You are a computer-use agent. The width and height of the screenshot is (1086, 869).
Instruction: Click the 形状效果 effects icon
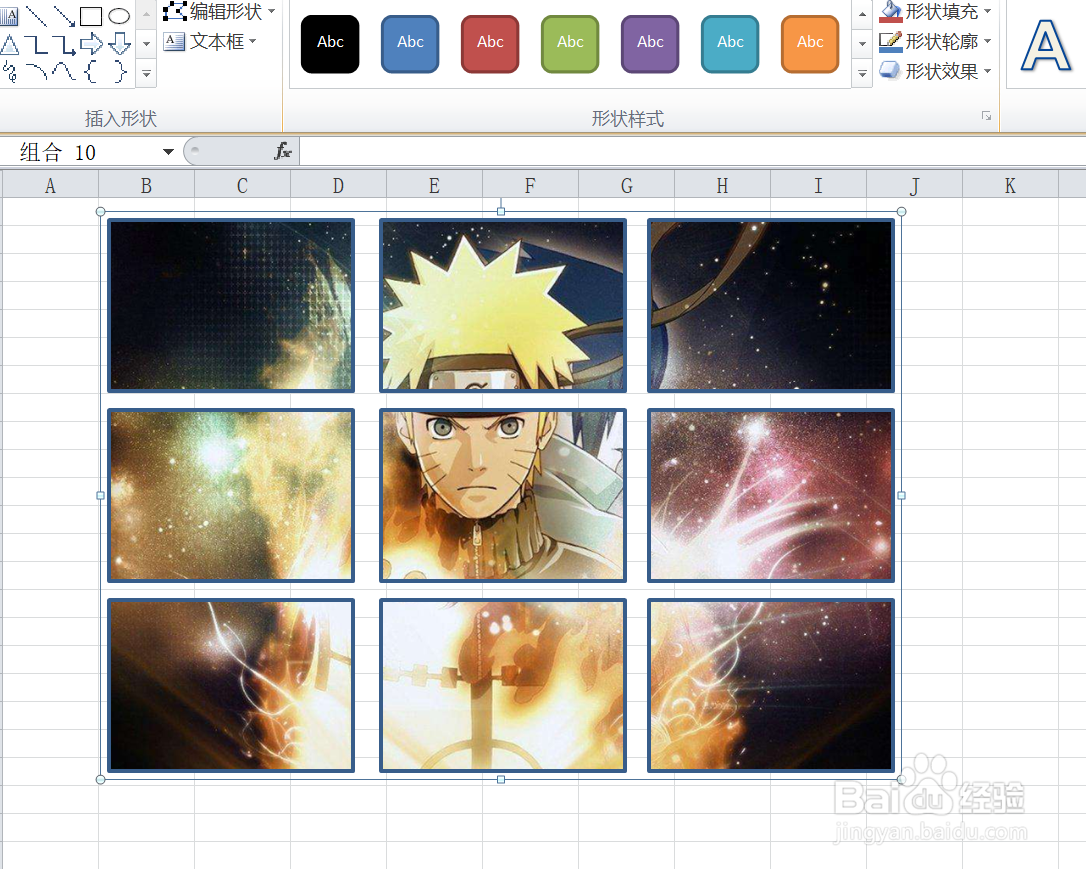890,71
